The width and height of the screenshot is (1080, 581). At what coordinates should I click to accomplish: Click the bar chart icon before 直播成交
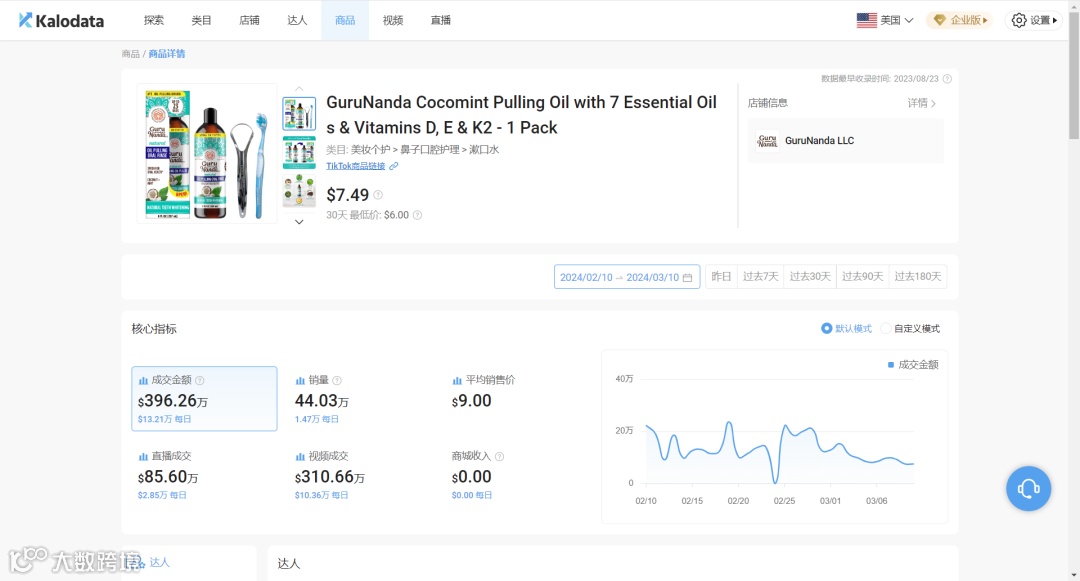click(143, 456)
